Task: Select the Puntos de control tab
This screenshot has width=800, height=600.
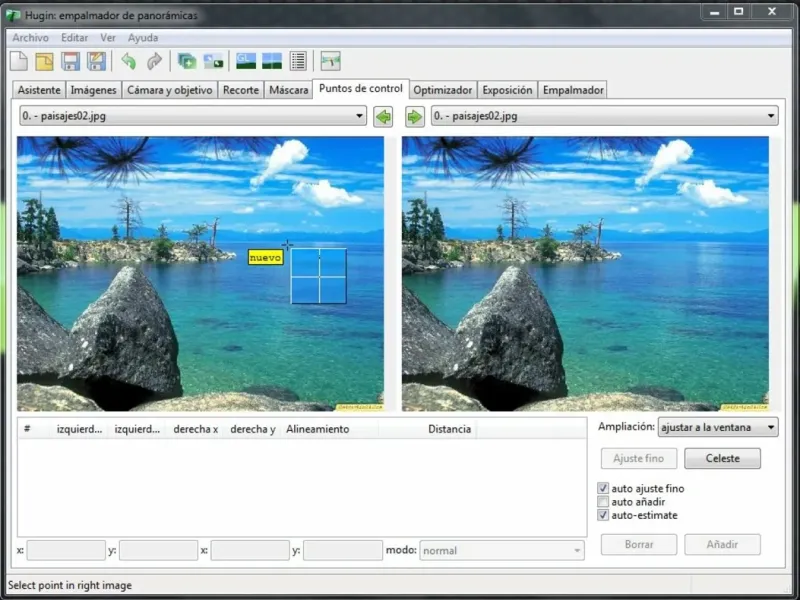Action: pos(361,88)
